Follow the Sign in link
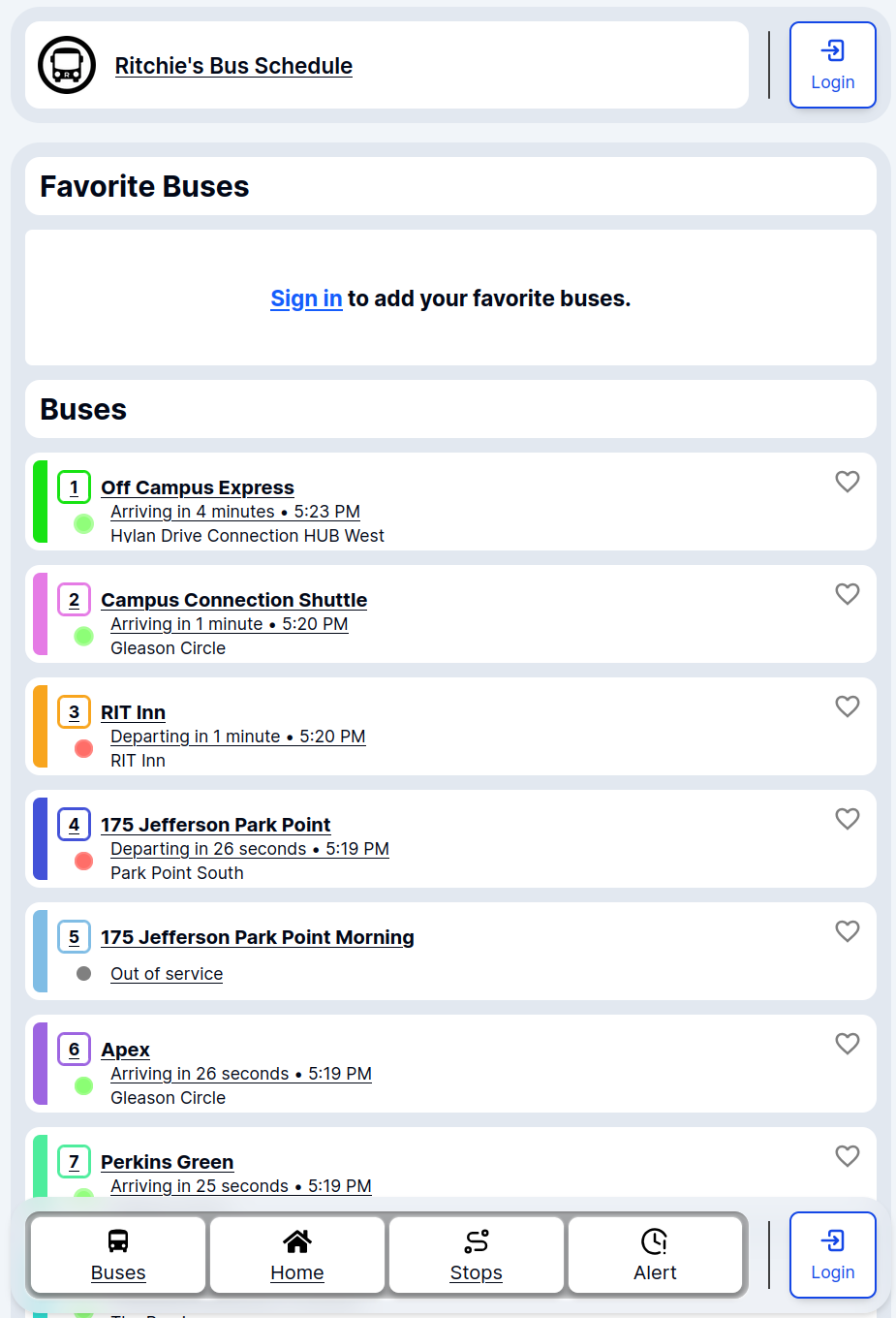This screenshot has height=1318, width=896. tap(306, 298)
